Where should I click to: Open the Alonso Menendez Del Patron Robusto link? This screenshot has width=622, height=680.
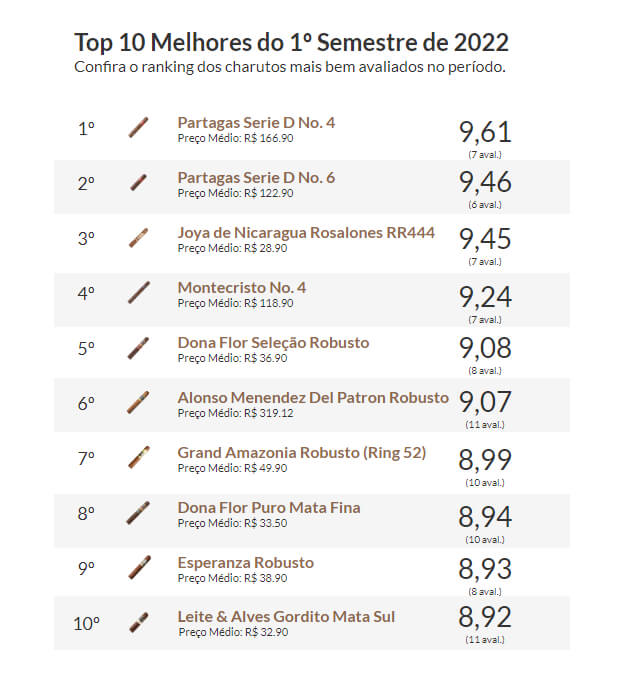click(313, 398)
